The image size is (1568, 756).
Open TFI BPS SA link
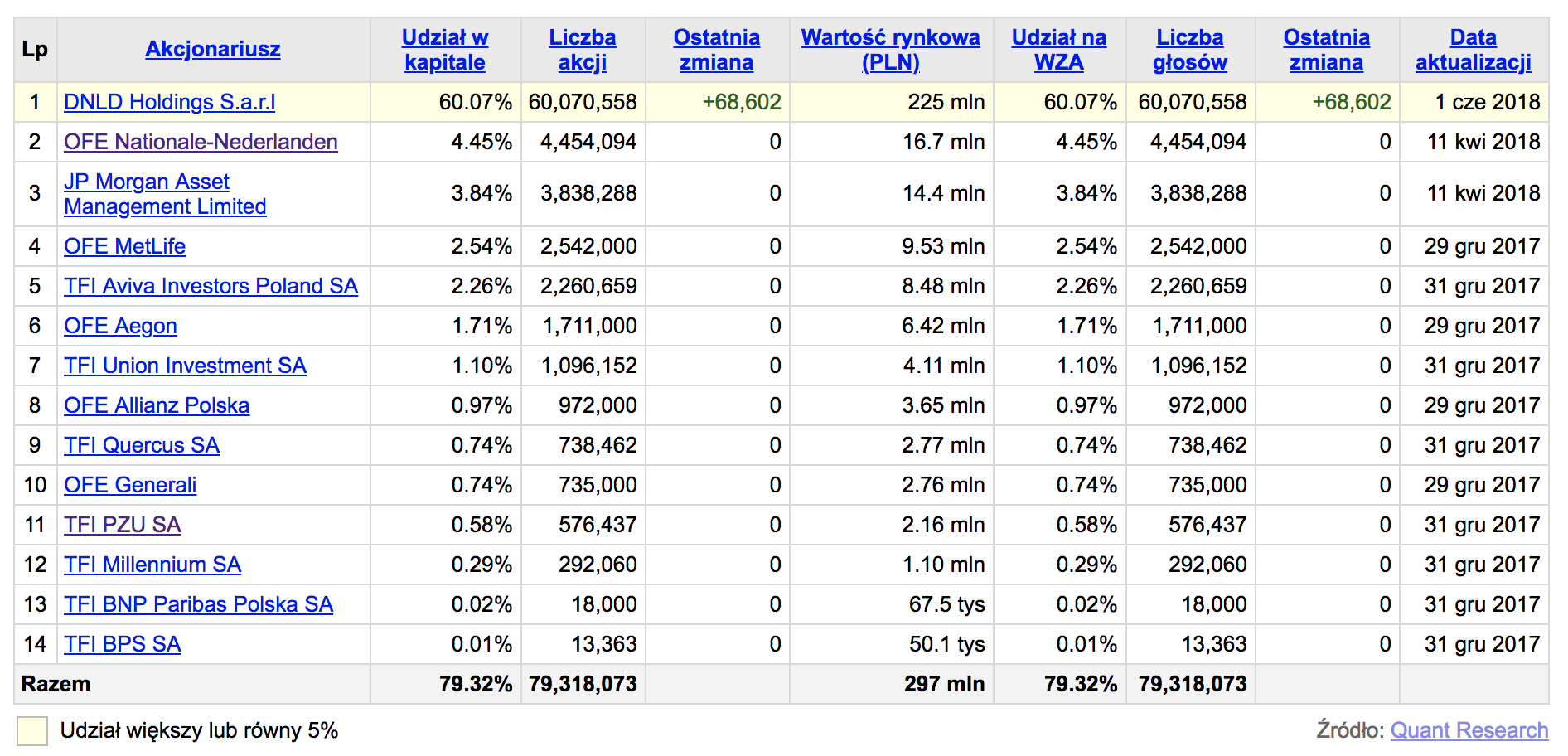tap(122, 644)
